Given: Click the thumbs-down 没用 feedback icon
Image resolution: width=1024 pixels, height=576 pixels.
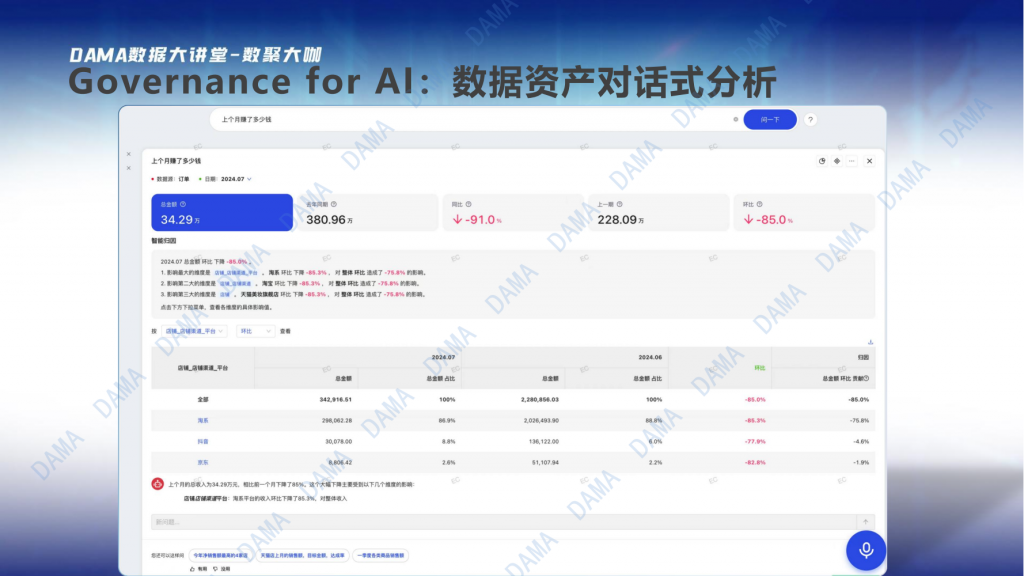Looking at the screenshot, I should coord(216,569).
